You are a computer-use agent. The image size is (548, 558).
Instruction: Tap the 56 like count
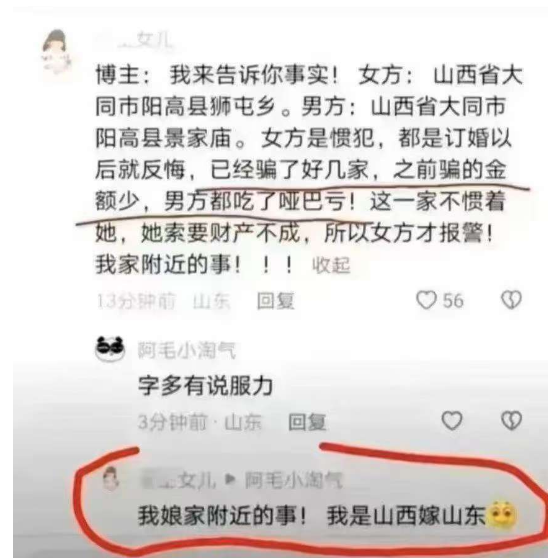click(x=453, y=300)
